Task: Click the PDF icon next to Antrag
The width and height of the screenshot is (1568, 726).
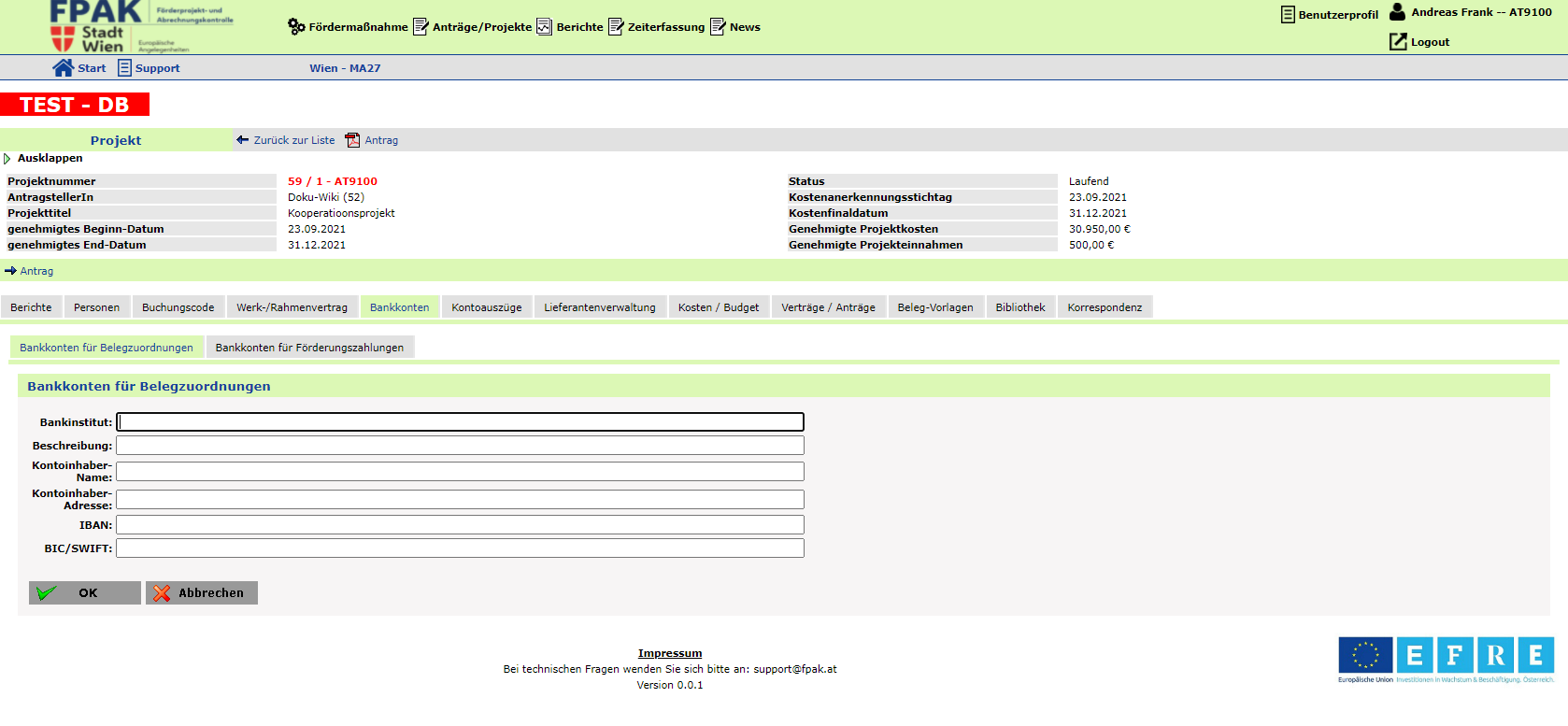Action: [352, 140]
